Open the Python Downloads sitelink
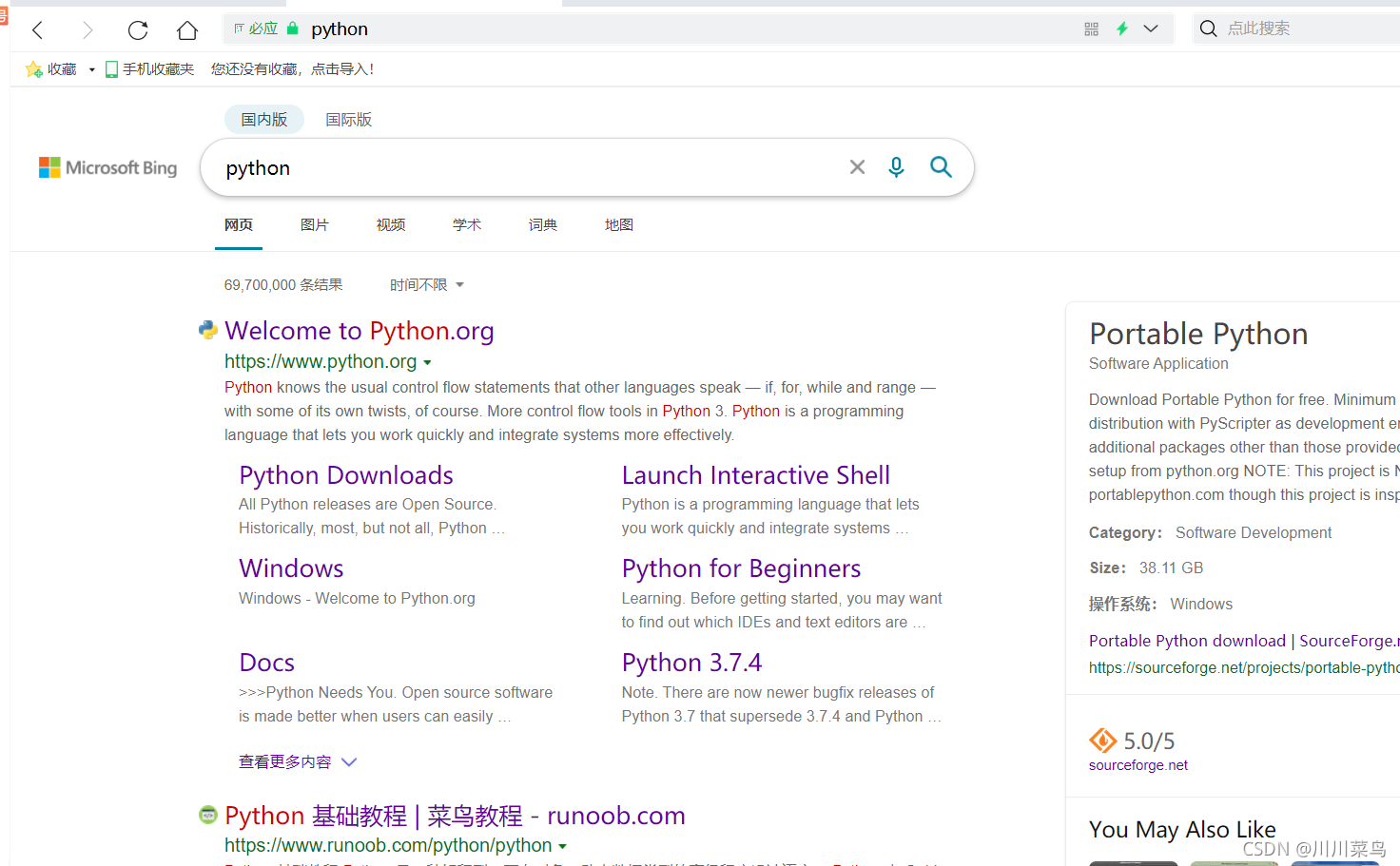The height and width of the screenshot is (866, 1400). (x=346, y=475)
